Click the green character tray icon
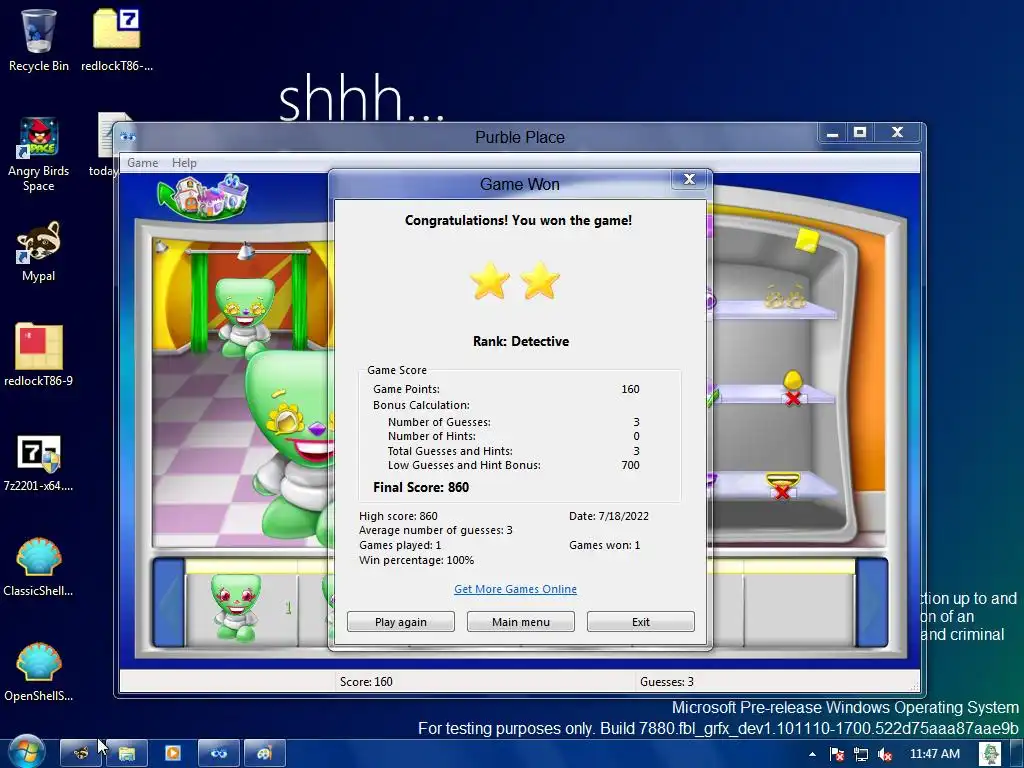The image size is (1024, 768). tap(990, 754)
